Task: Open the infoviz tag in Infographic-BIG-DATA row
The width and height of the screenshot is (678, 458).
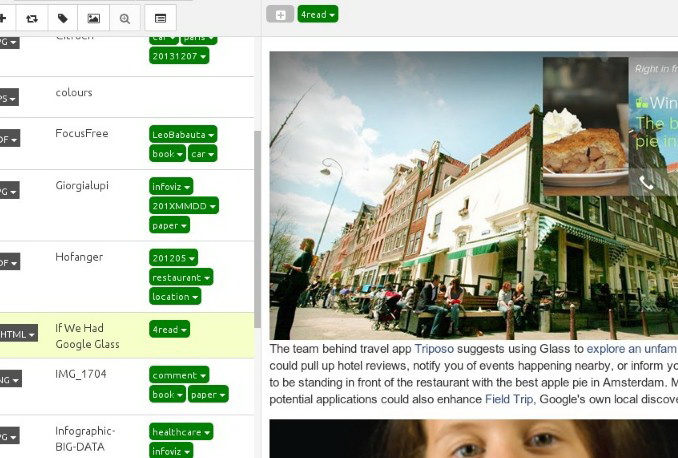Action: coord(171,451)
